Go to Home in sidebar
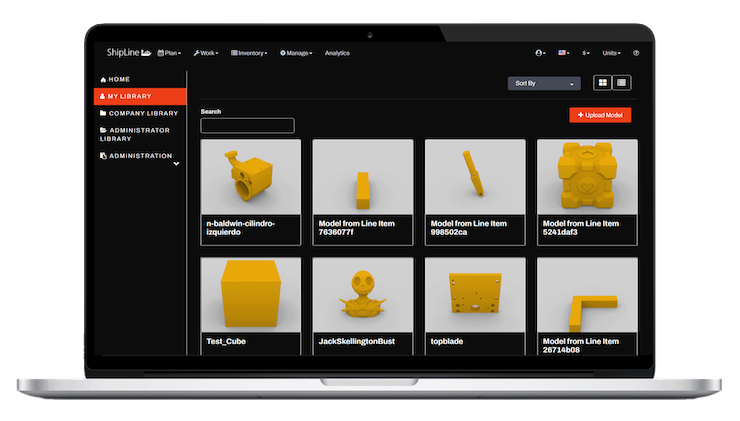 pos(115,79)
